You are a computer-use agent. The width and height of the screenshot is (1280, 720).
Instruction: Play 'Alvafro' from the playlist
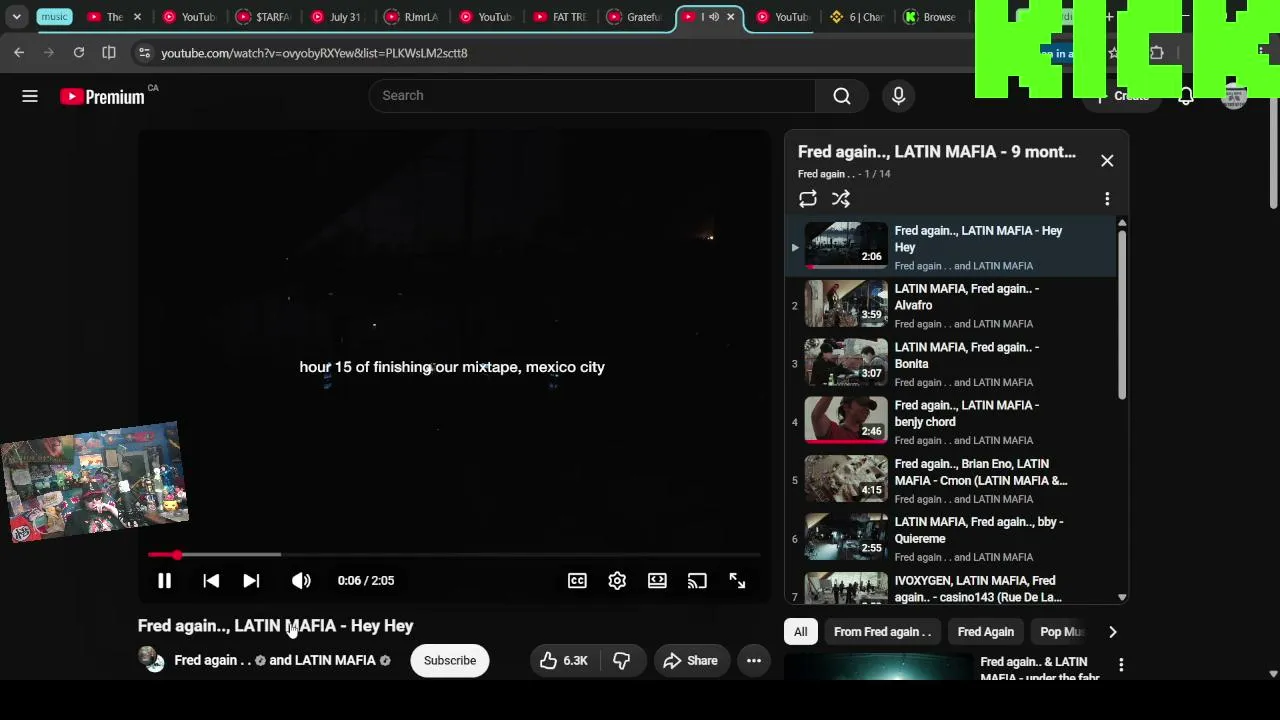[x=950, y=305]
